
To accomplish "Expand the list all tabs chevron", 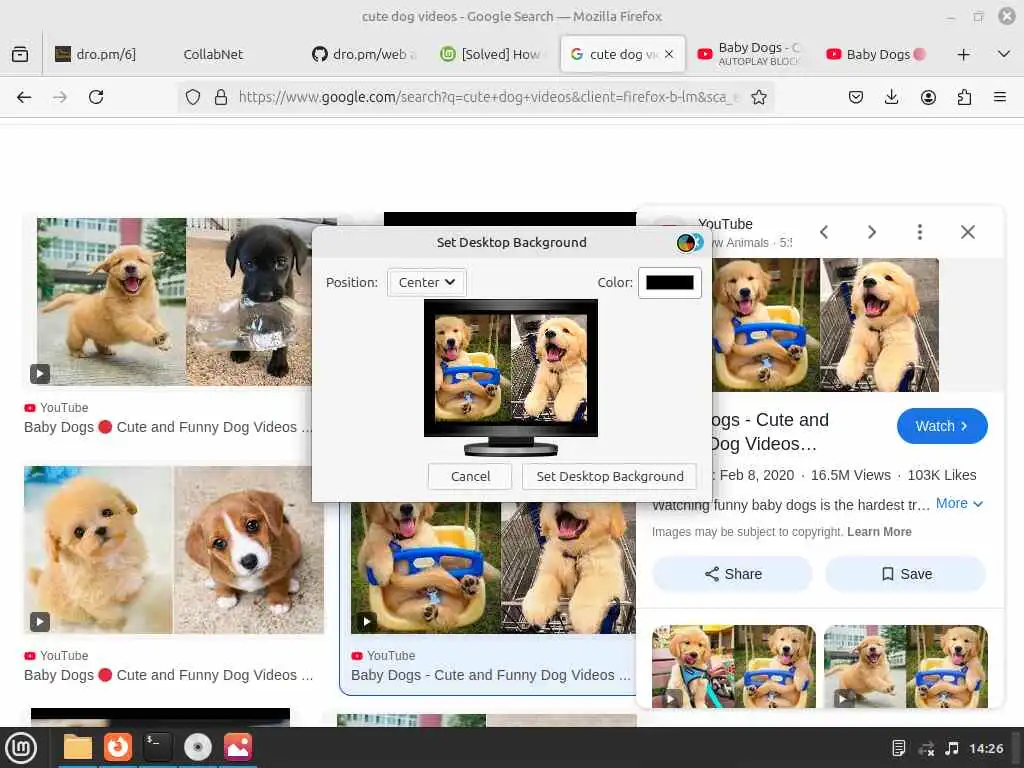I will 1004,54.
